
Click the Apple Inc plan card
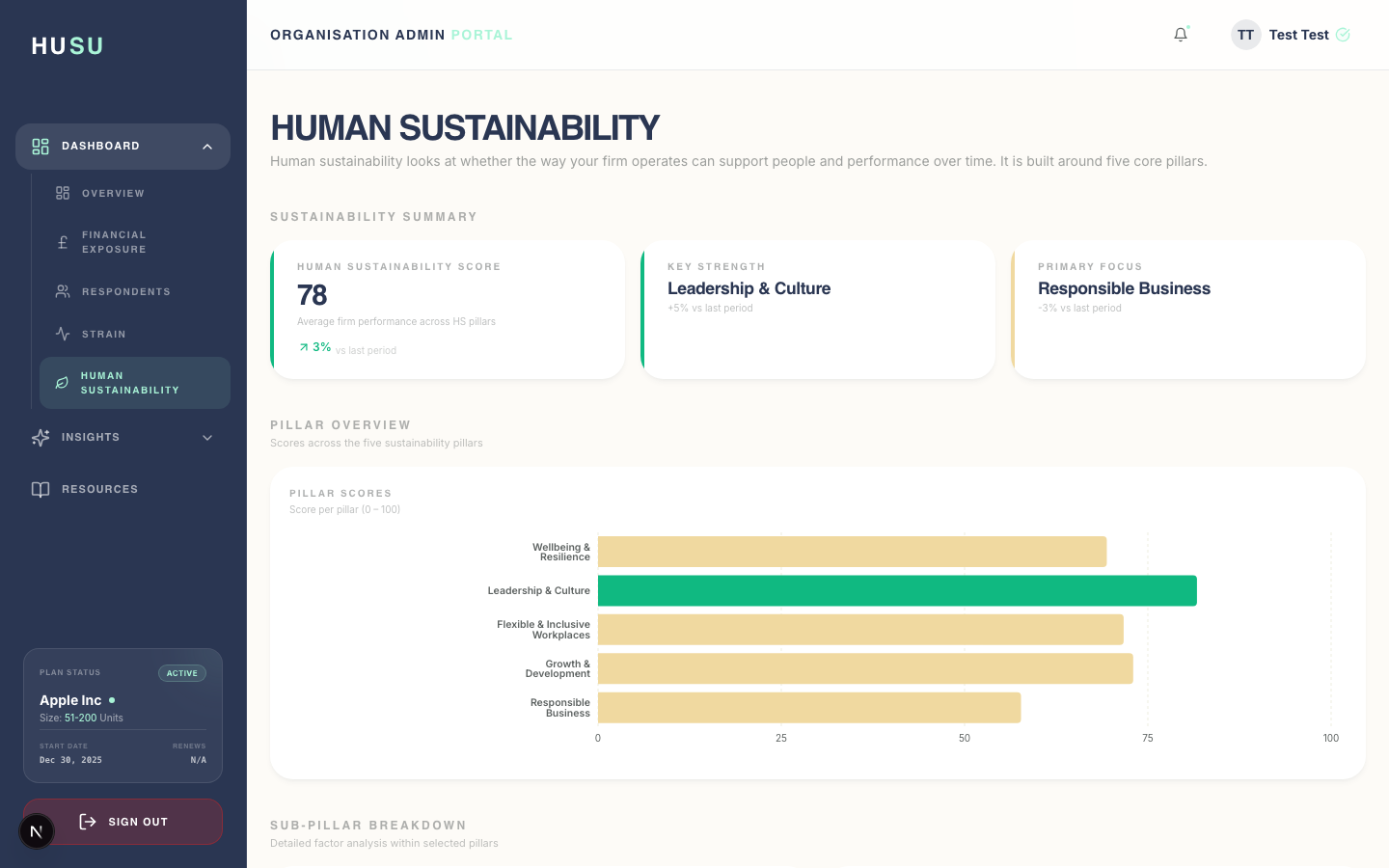point(123,714)
